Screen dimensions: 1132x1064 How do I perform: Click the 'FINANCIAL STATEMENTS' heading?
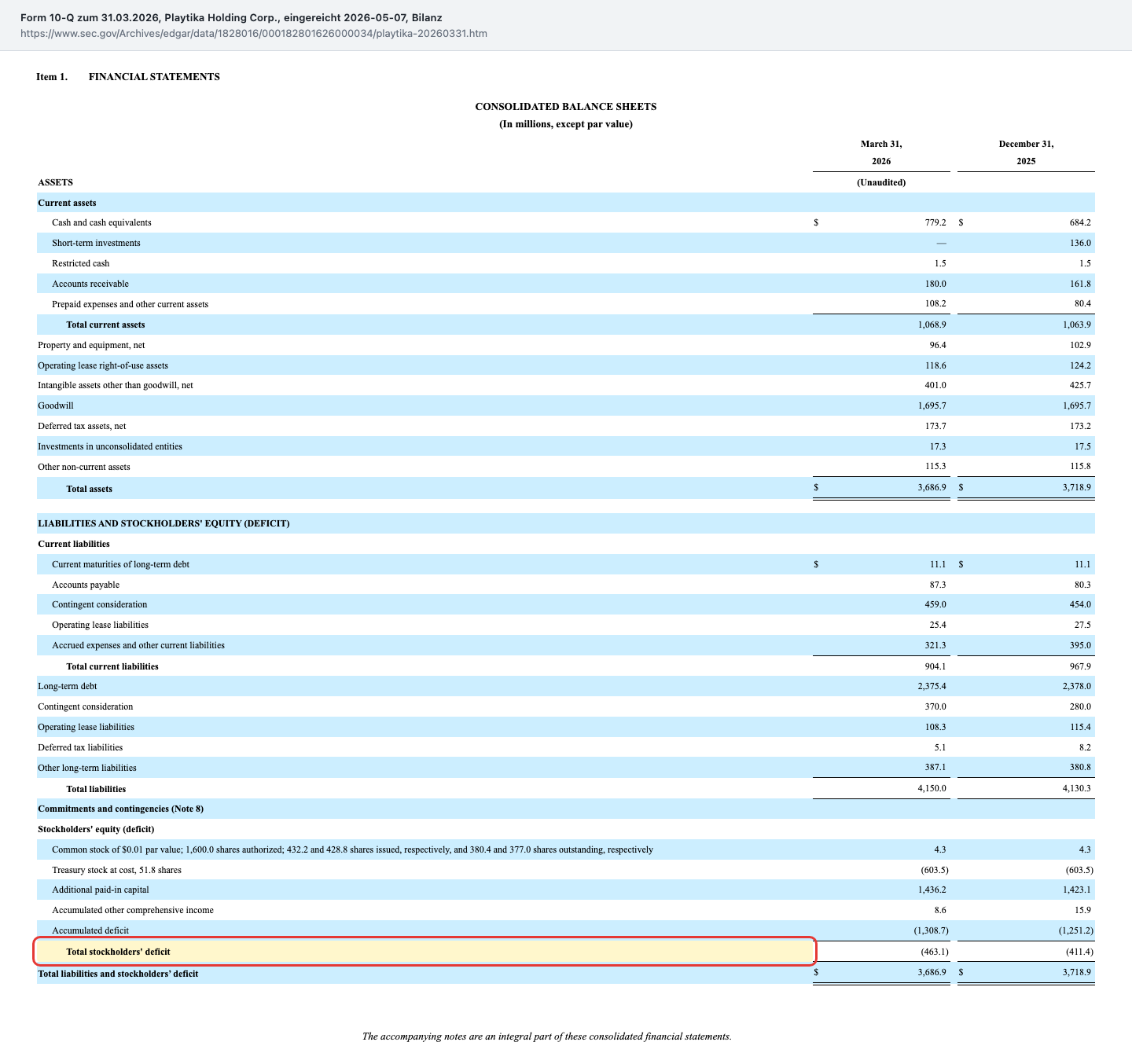[154, 76]
